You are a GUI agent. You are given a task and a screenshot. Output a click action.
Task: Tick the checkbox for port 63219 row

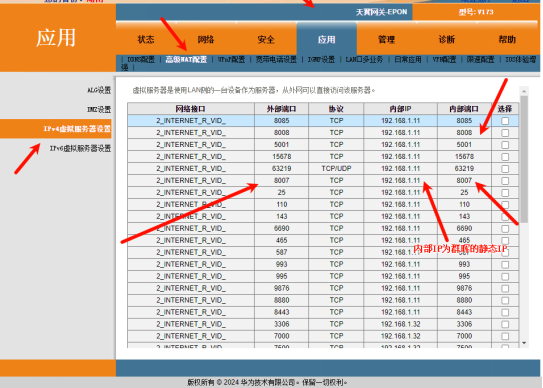[505, 169]
